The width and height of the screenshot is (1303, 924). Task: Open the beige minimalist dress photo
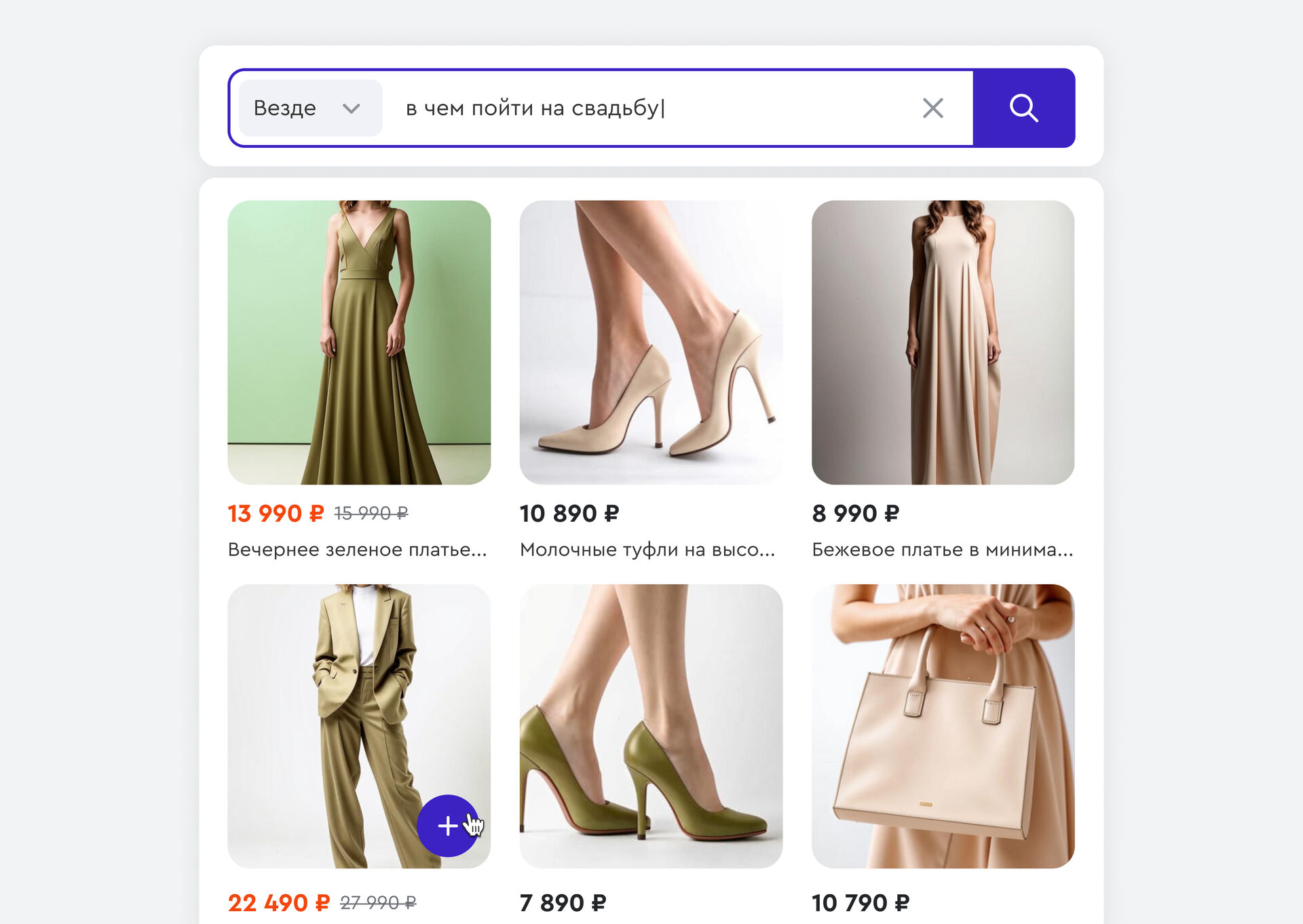pos(943,342)
